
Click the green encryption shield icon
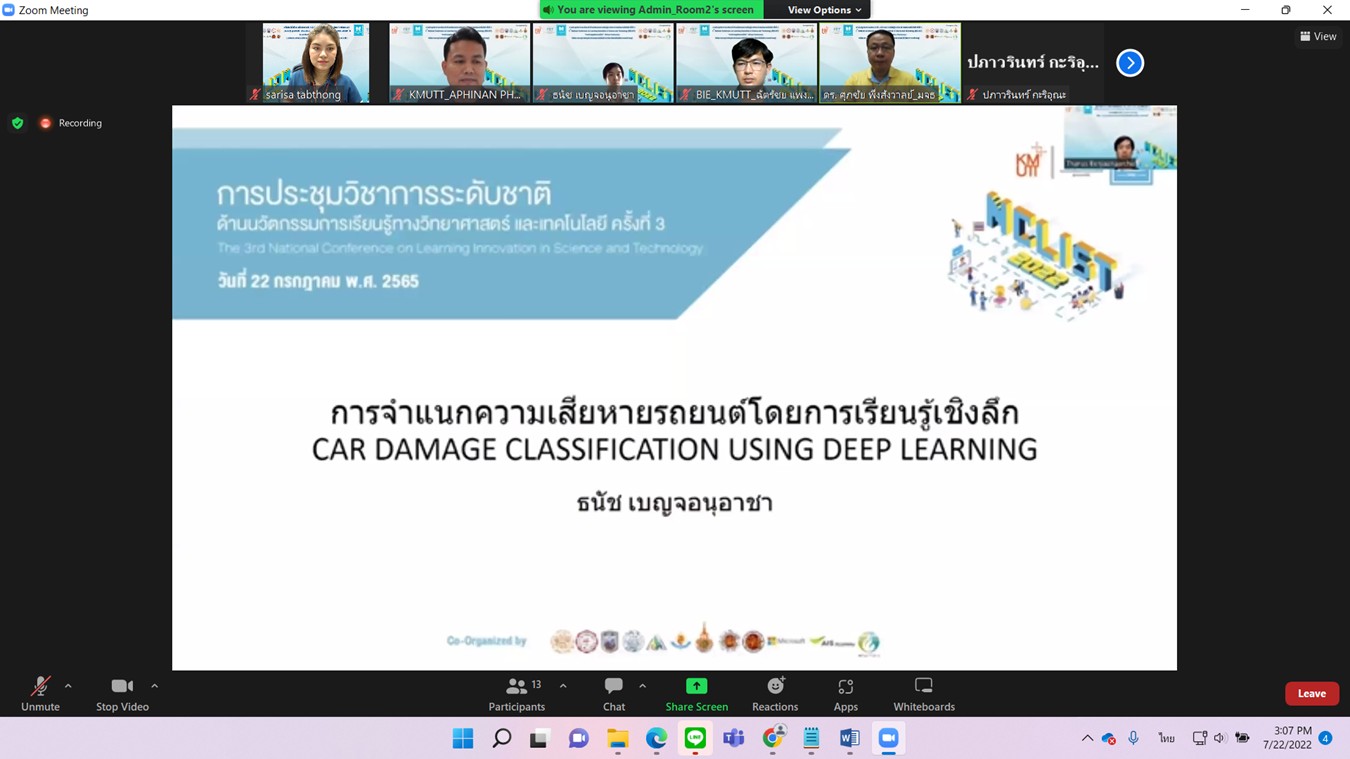(18, 123)
